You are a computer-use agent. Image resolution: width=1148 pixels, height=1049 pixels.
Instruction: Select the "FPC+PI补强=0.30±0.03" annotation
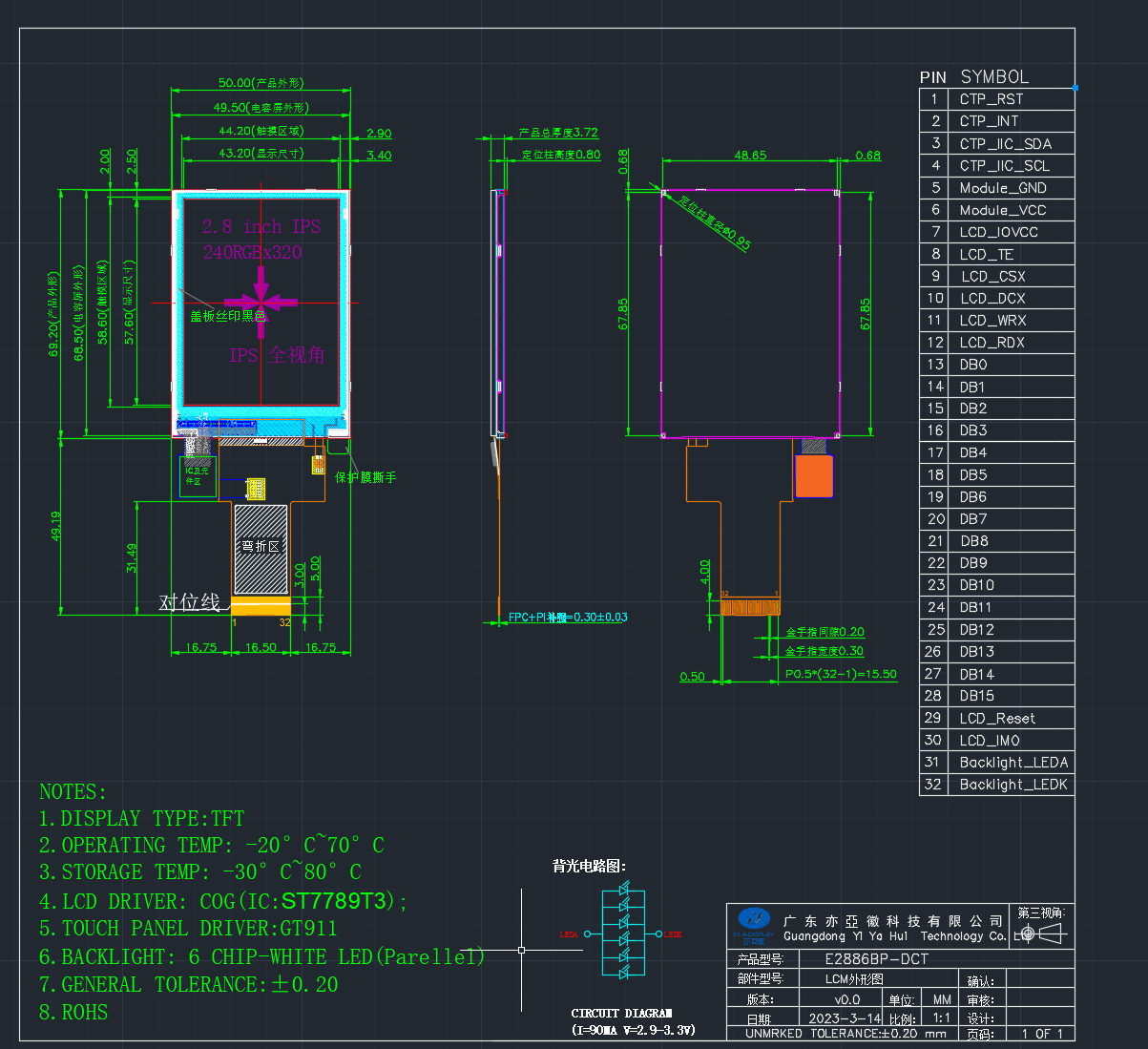pos(568,618)
